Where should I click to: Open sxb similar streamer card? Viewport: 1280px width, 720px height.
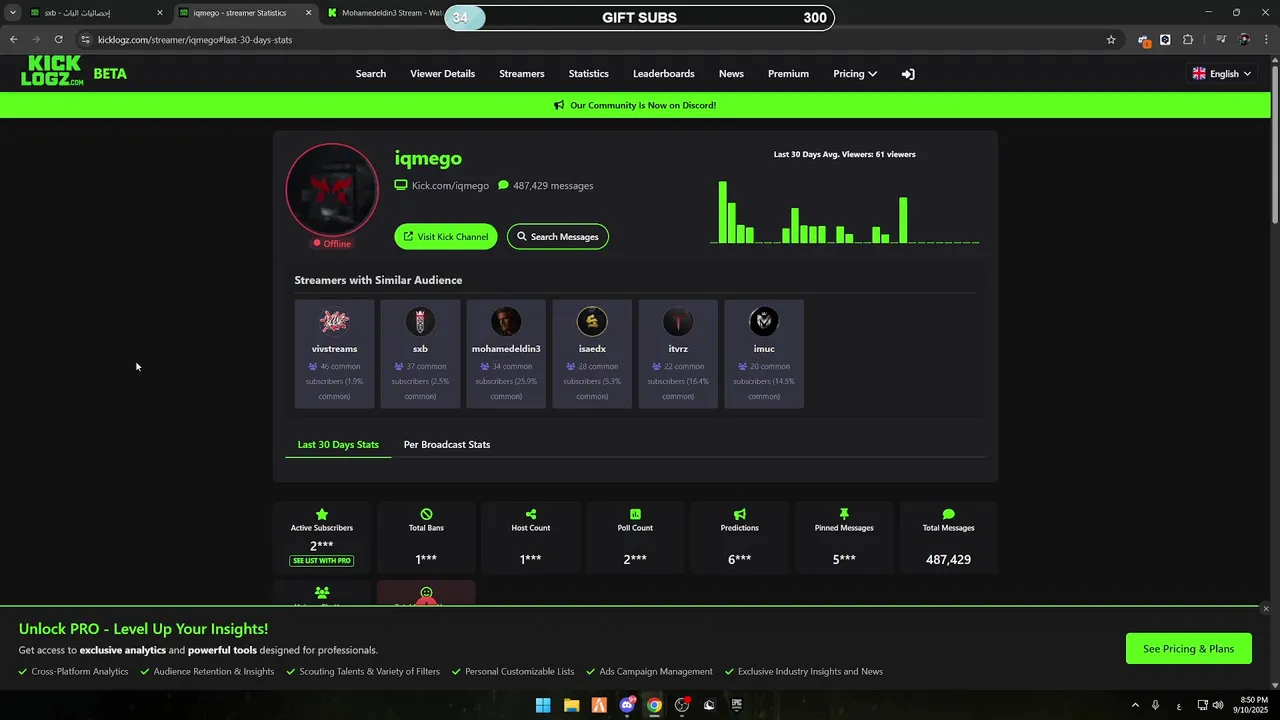click(x=420, y=354)
